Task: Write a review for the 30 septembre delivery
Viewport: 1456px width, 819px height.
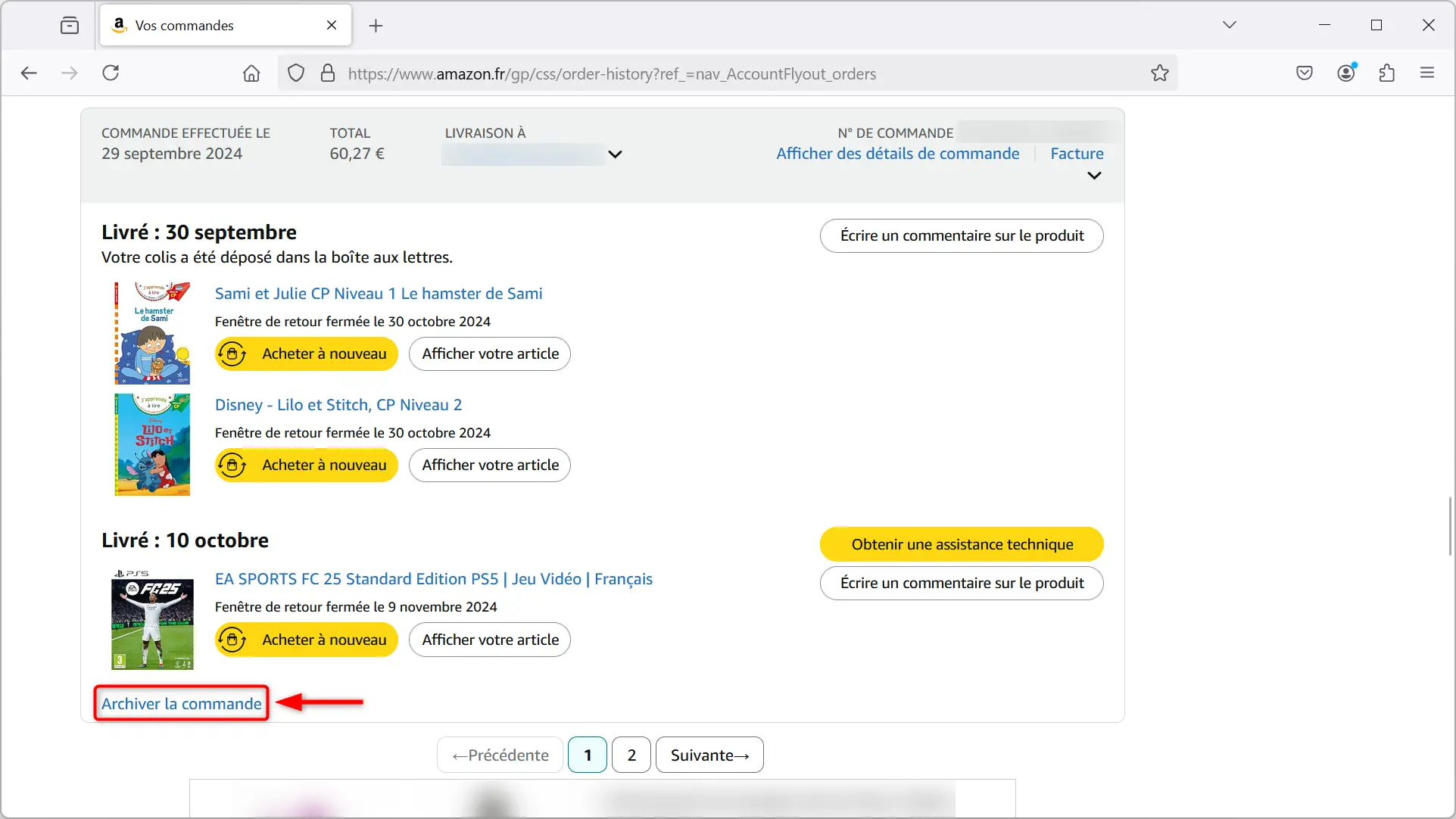Action: pos(962,235)
